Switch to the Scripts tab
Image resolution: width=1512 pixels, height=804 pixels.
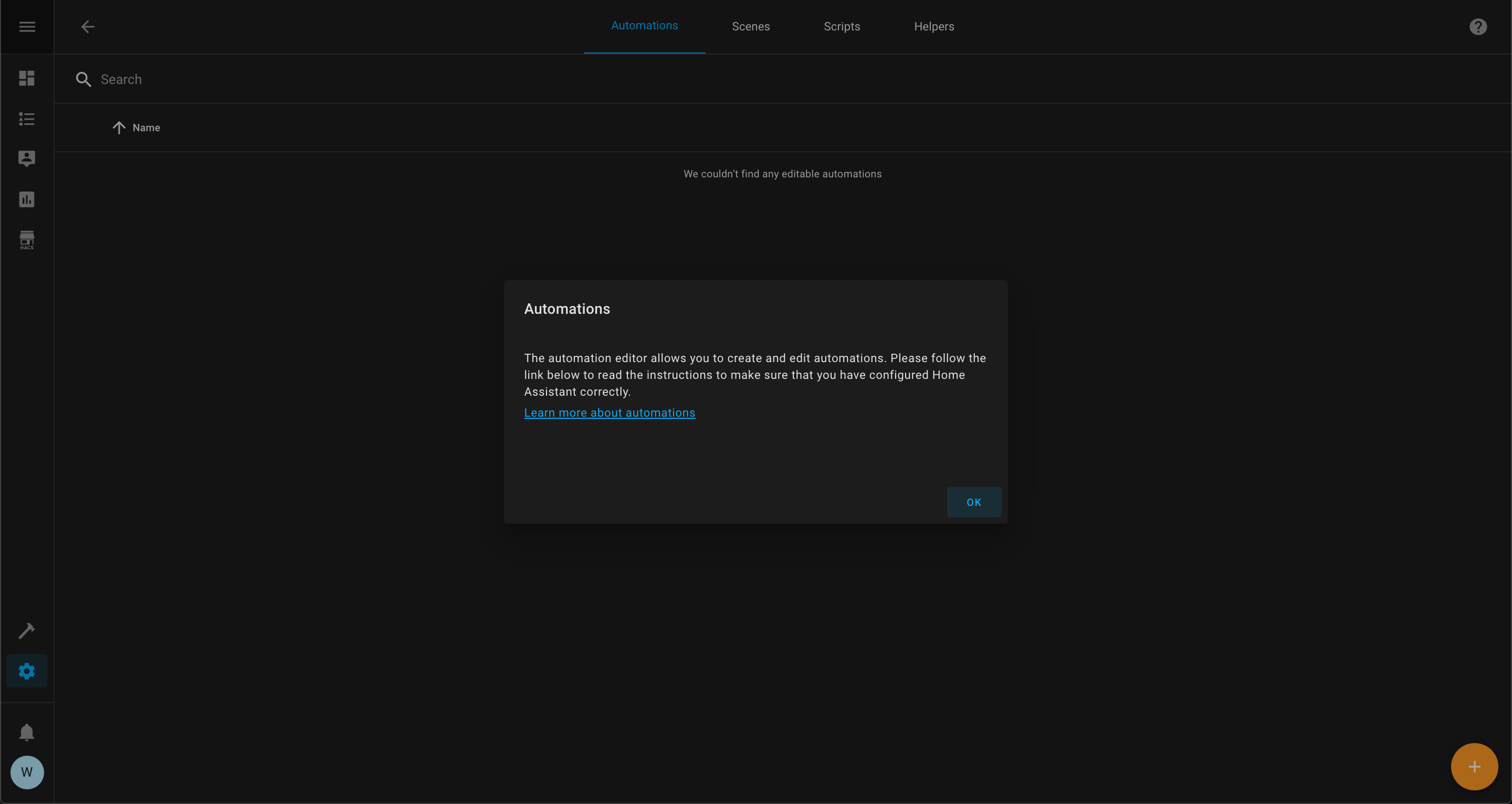click(842, 27)
